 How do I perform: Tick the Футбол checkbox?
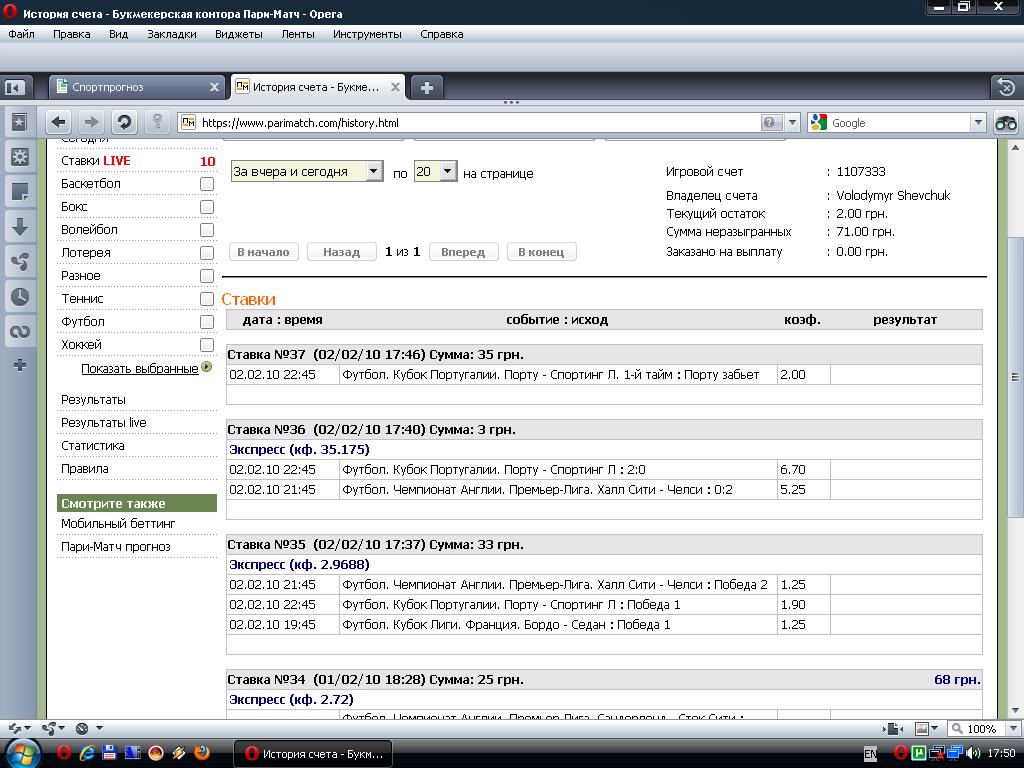[207, 322]
